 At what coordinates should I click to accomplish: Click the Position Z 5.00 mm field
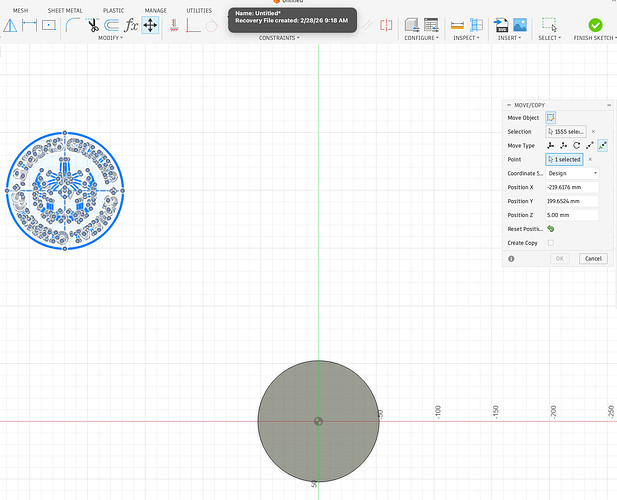[572, 215]
